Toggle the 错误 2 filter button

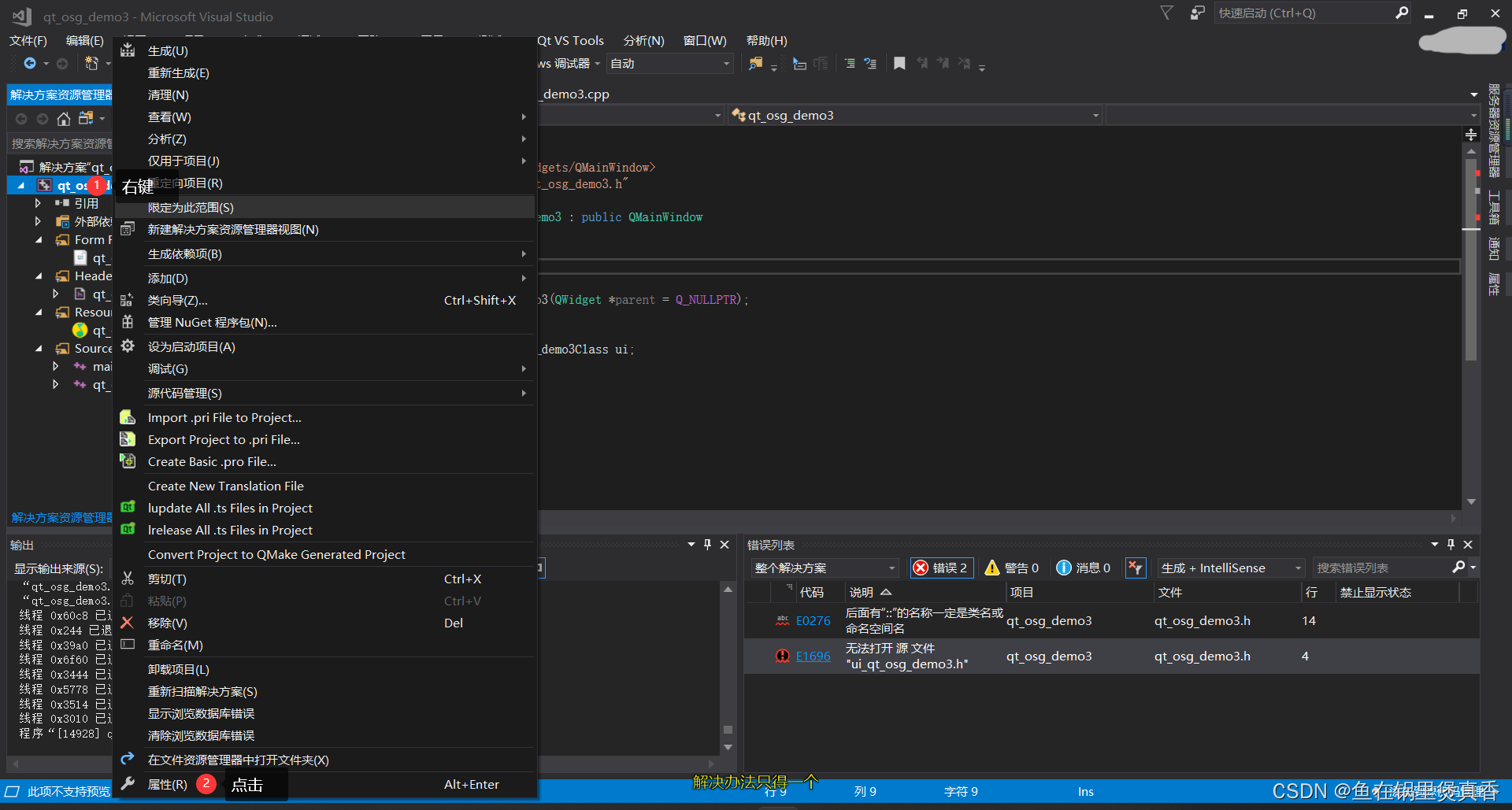click(942, 568)
